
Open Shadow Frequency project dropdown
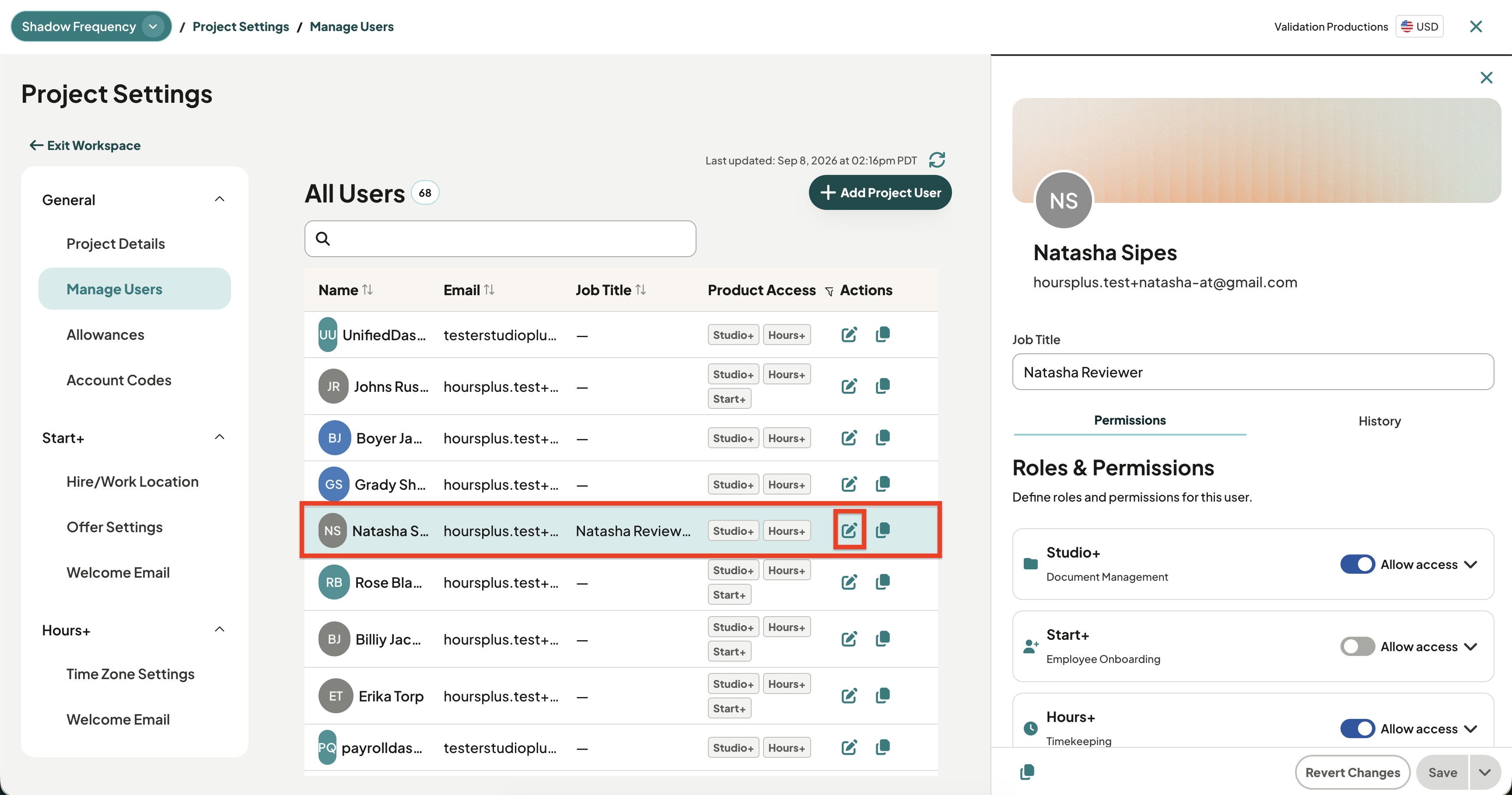point(153,26)
